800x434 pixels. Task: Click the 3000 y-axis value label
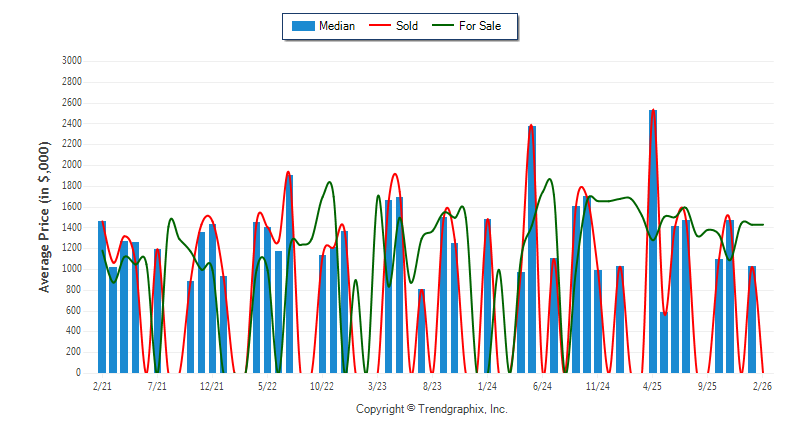pos(71,61)
